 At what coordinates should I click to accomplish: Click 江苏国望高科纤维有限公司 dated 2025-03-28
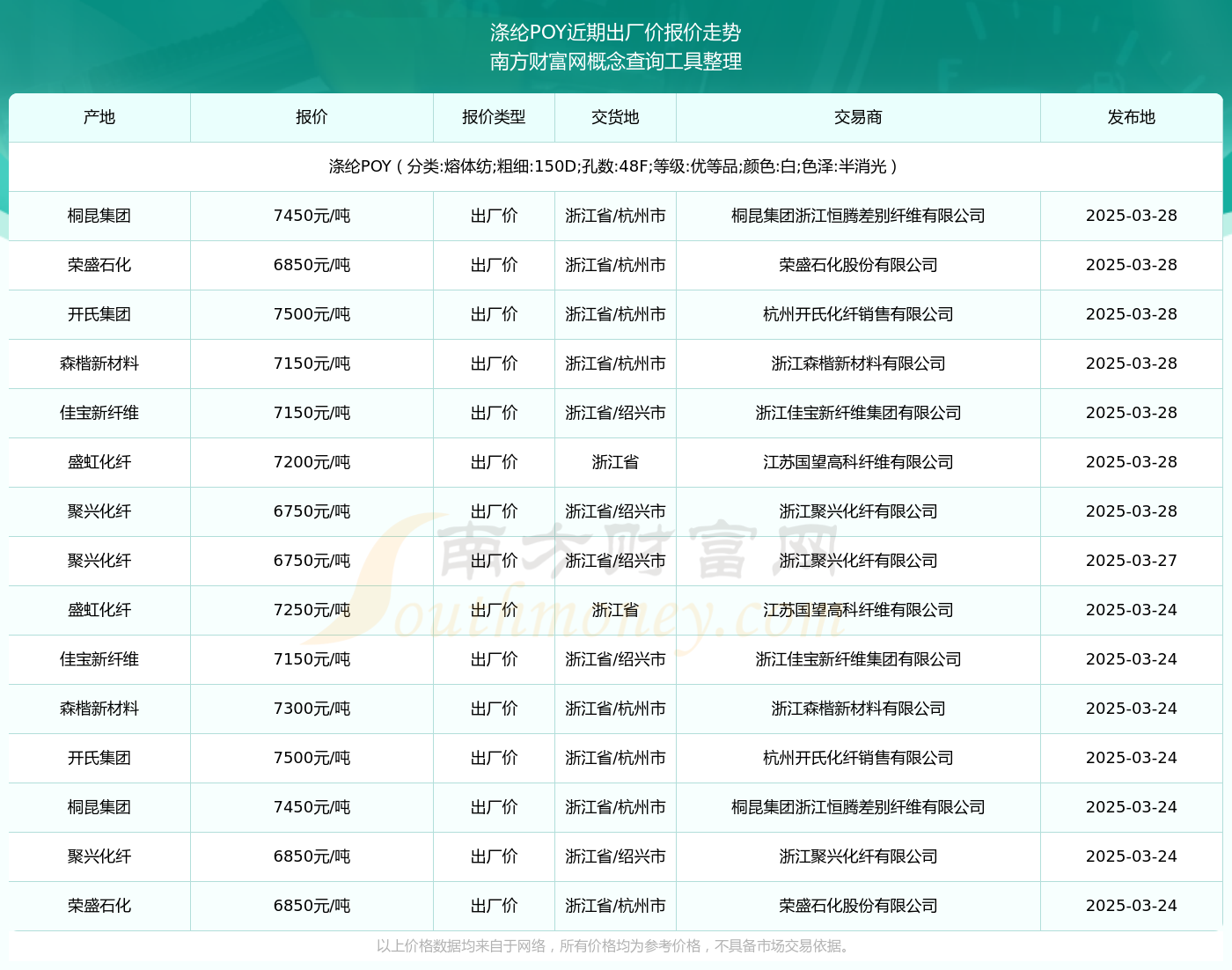click(x=858, y=462)
